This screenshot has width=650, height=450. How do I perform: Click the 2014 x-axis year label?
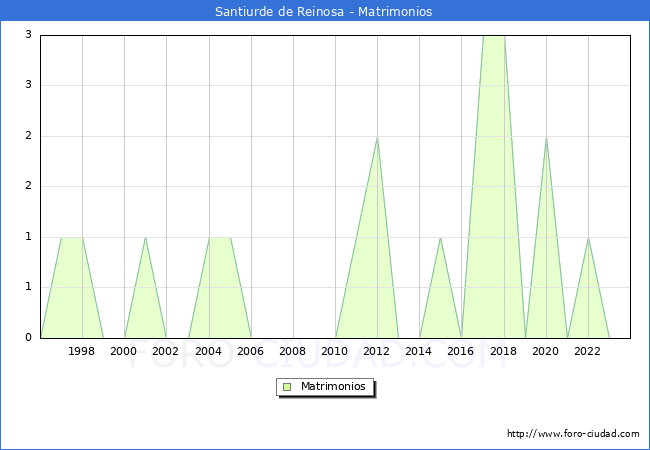coord(419,351)
